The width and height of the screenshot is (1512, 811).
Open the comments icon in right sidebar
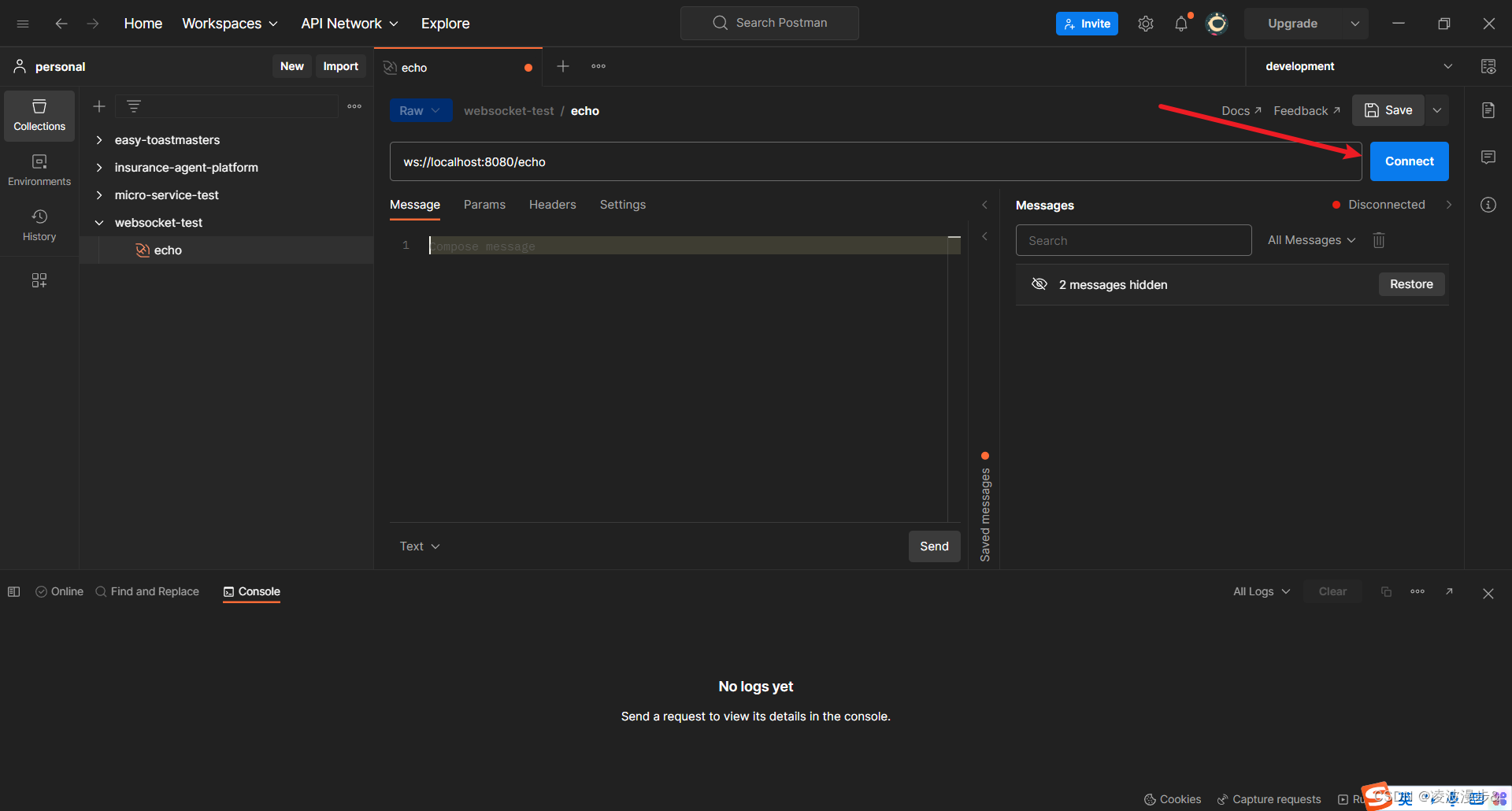click(1488, 157)
